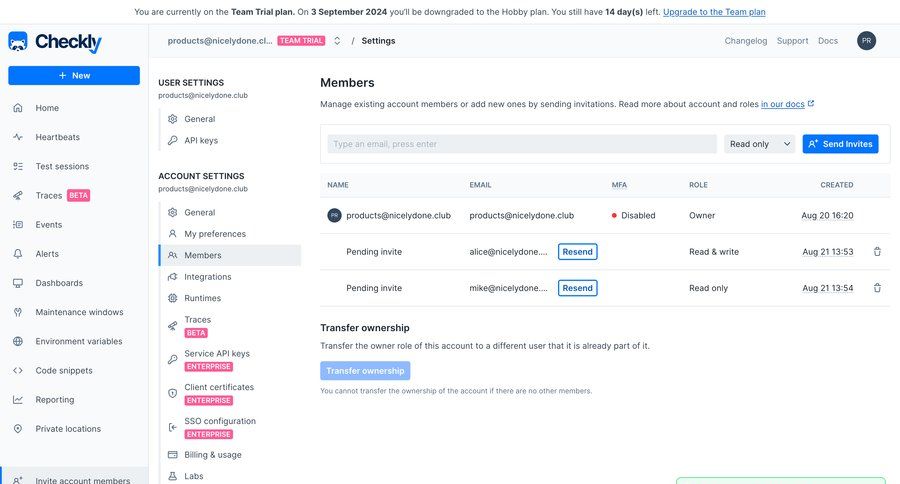Follow the Upgrade to the Team plan link
The width and height of the screenshot is (900, 484).
pyautogui.click(x=714, y=11)
